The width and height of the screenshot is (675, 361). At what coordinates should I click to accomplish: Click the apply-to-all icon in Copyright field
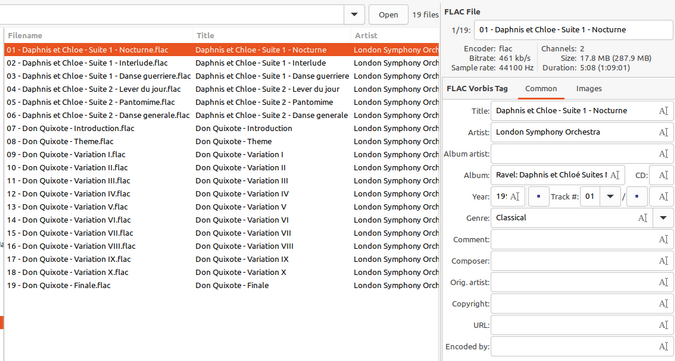coord(663,304)
